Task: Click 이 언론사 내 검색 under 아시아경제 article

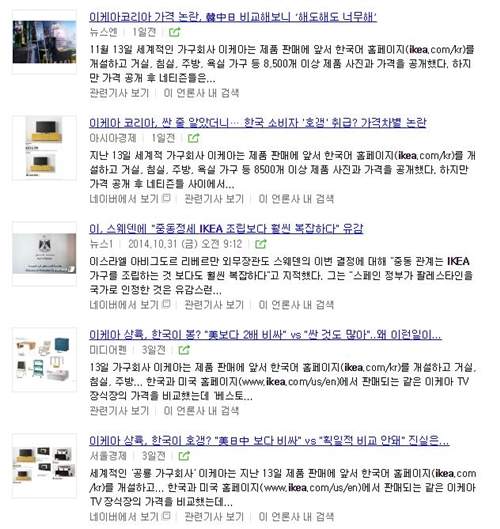Action: click(x=296, y=199)
